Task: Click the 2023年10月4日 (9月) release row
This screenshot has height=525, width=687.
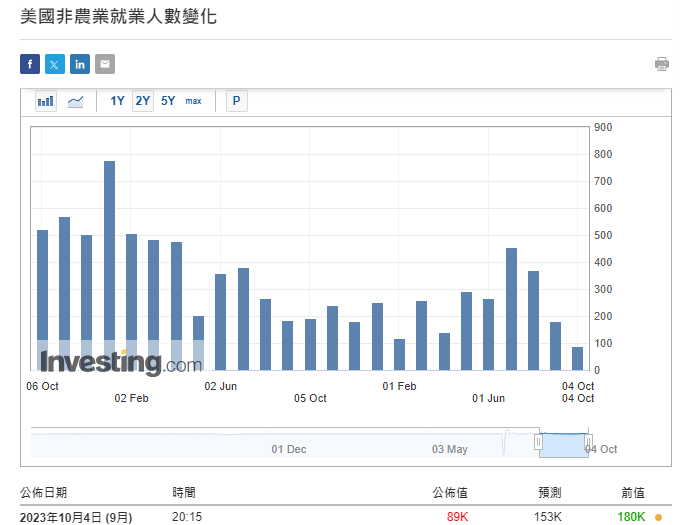Action: point(346,517)
